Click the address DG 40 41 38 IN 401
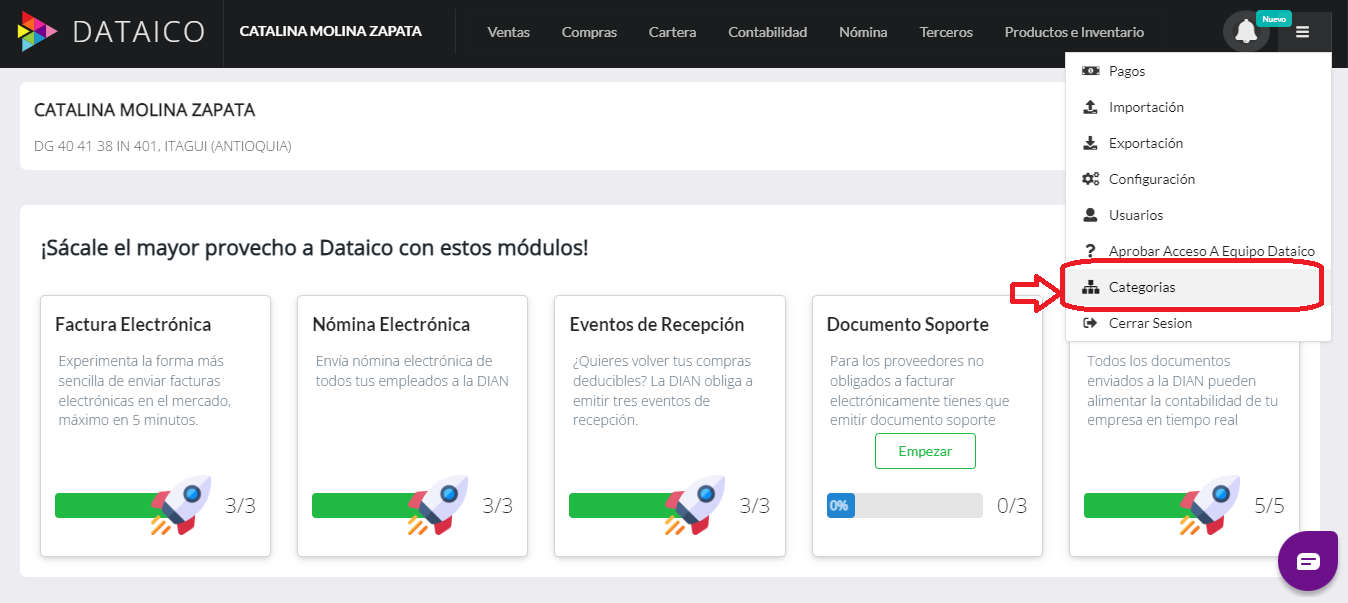Image resolution: width=1348 pixels, height=603 pixels. (x=163, y=146)
